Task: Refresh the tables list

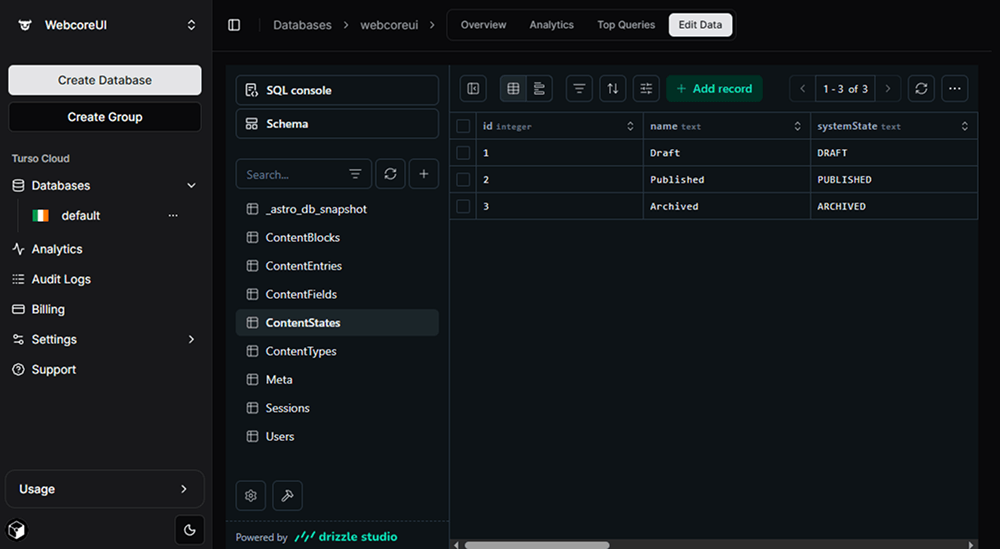Action: pos(390,174)
